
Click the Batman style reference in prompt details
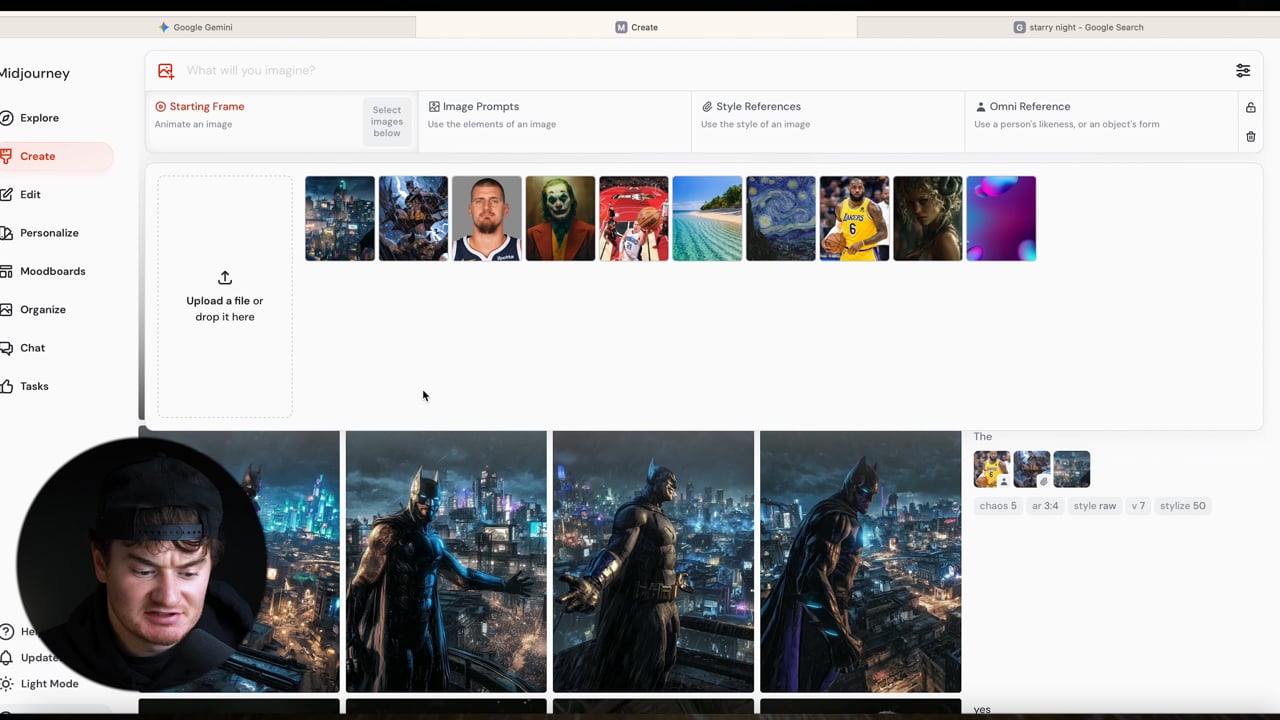[1032, 469]
